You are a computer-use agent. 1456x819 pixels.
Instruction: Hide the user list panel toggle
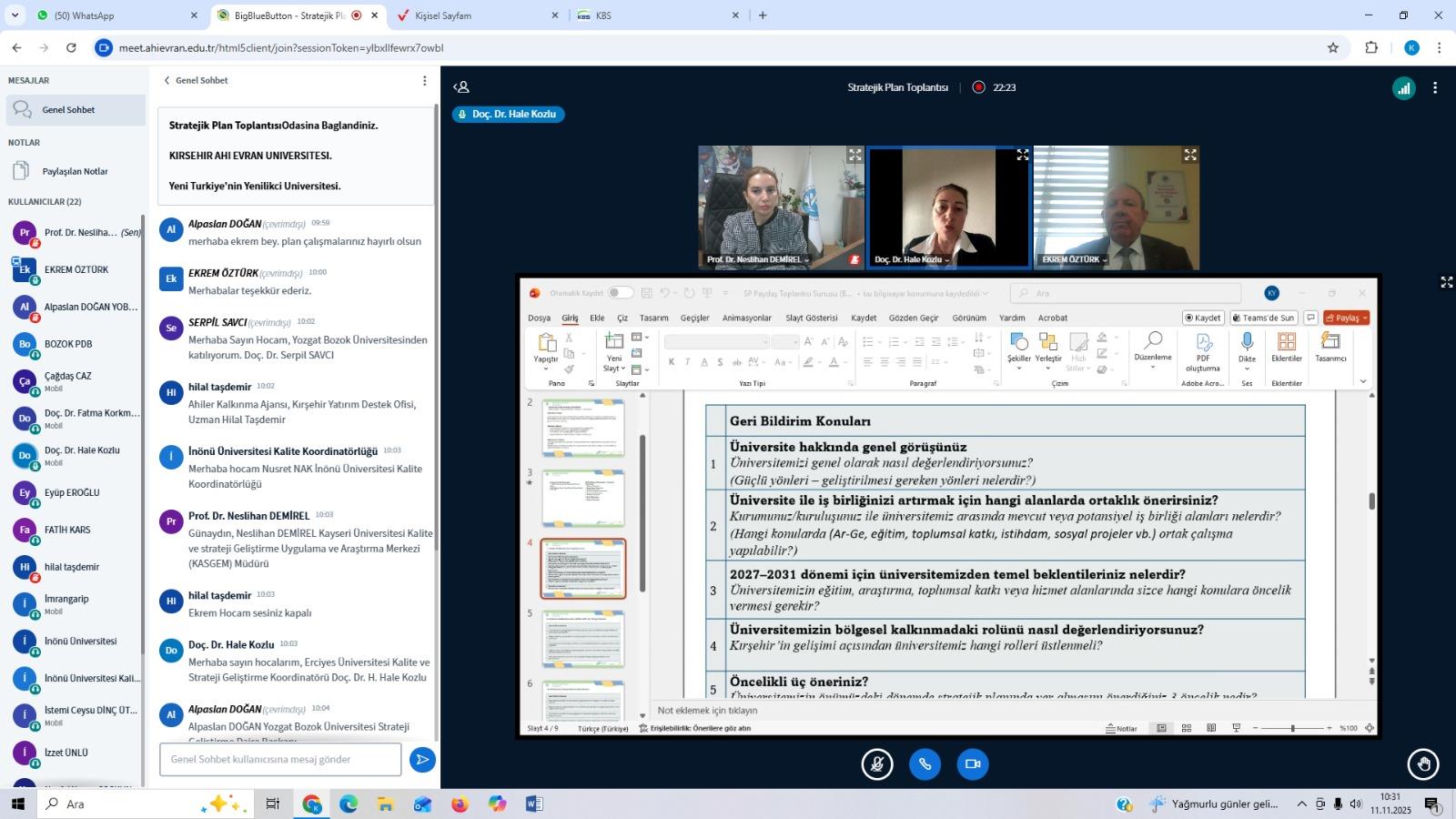[461, 87]
